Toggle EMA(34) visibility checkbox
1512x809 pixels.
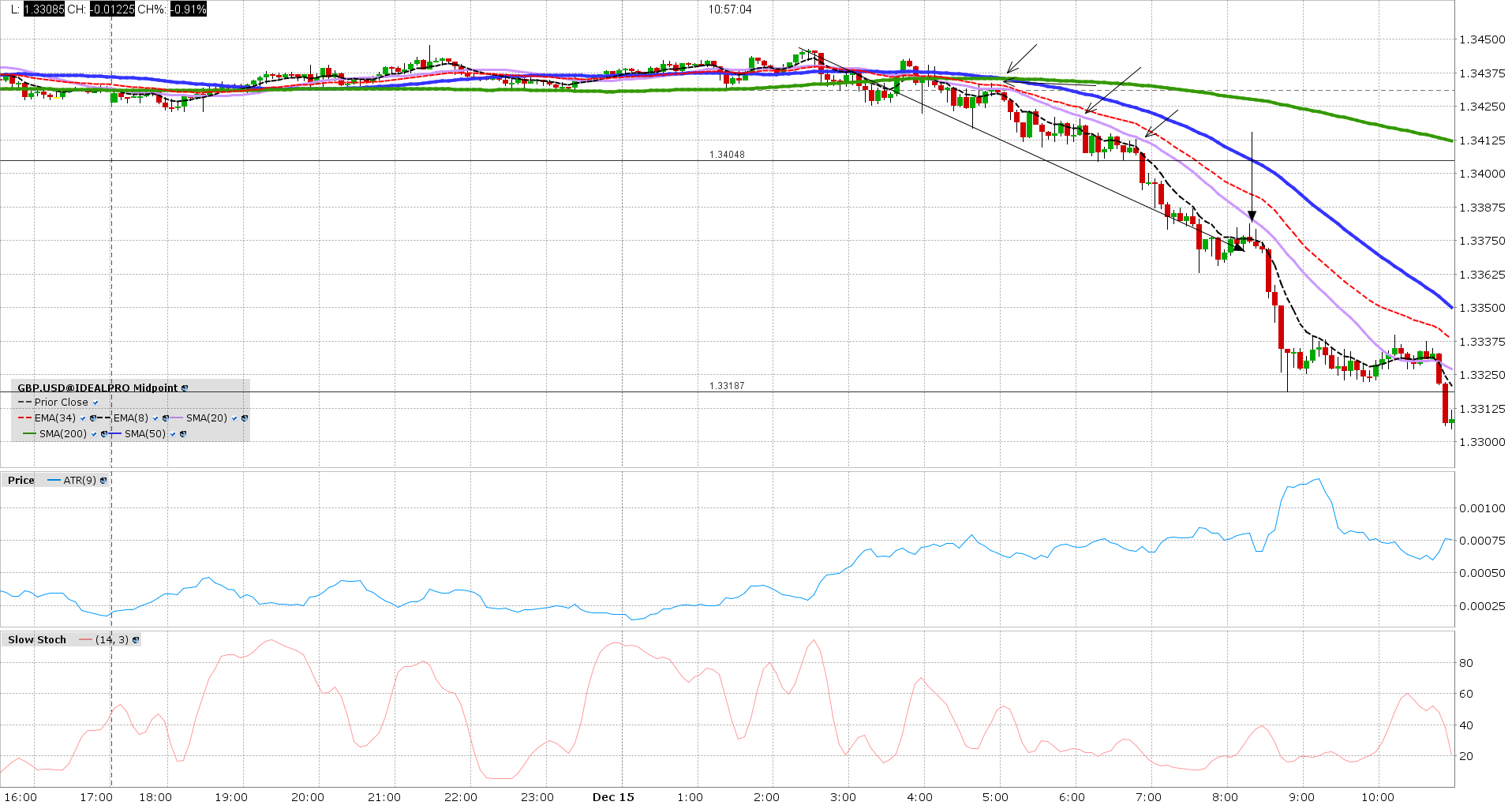83,418
